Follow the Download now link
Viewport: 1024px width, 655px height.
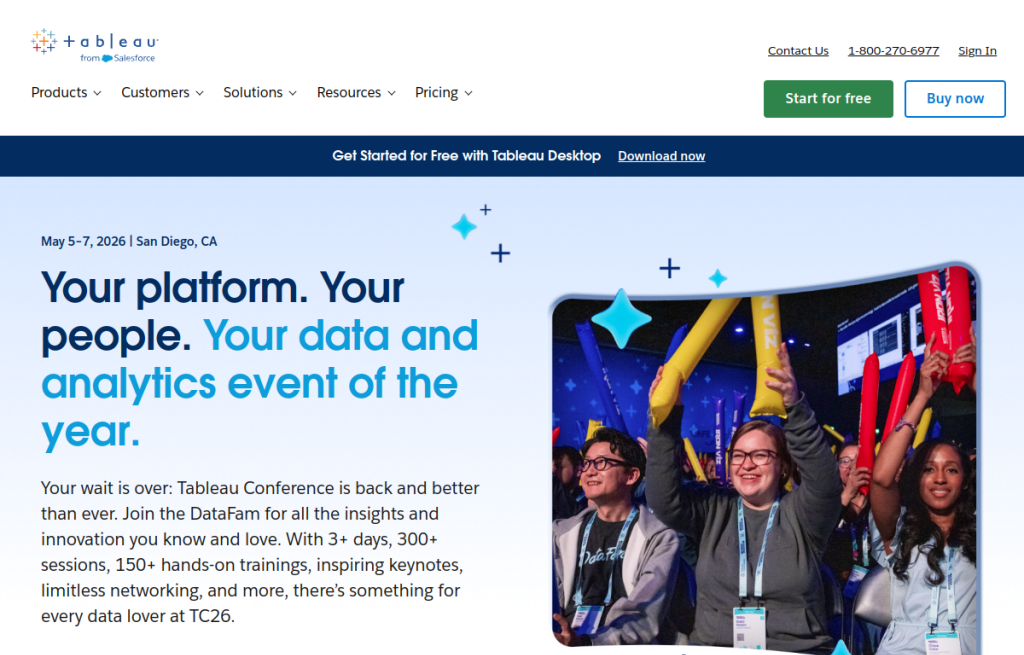[661, 156]
